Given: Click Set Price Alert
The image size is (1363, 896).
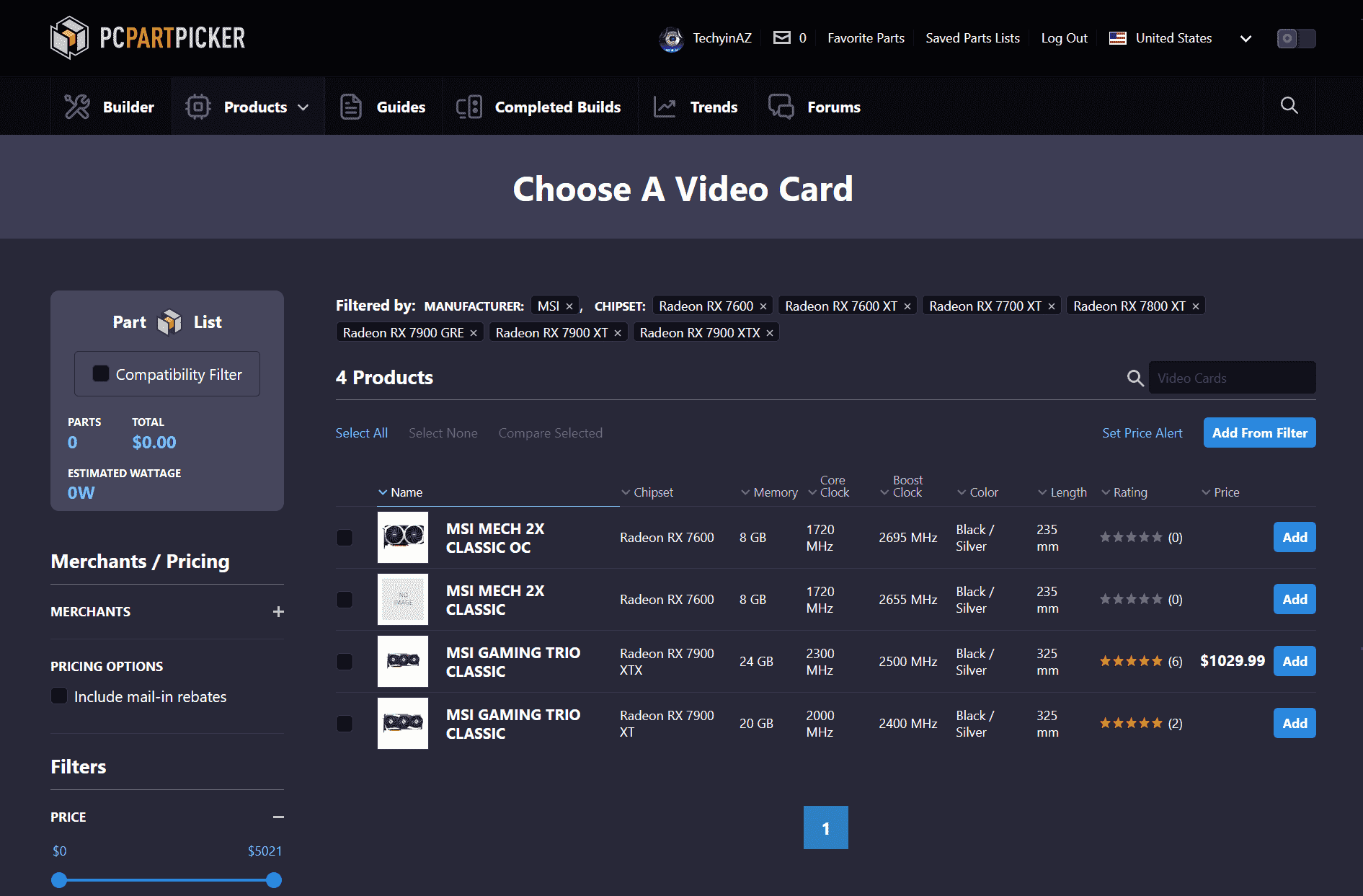Looking at the screenshot, I should coord(1142,433).
